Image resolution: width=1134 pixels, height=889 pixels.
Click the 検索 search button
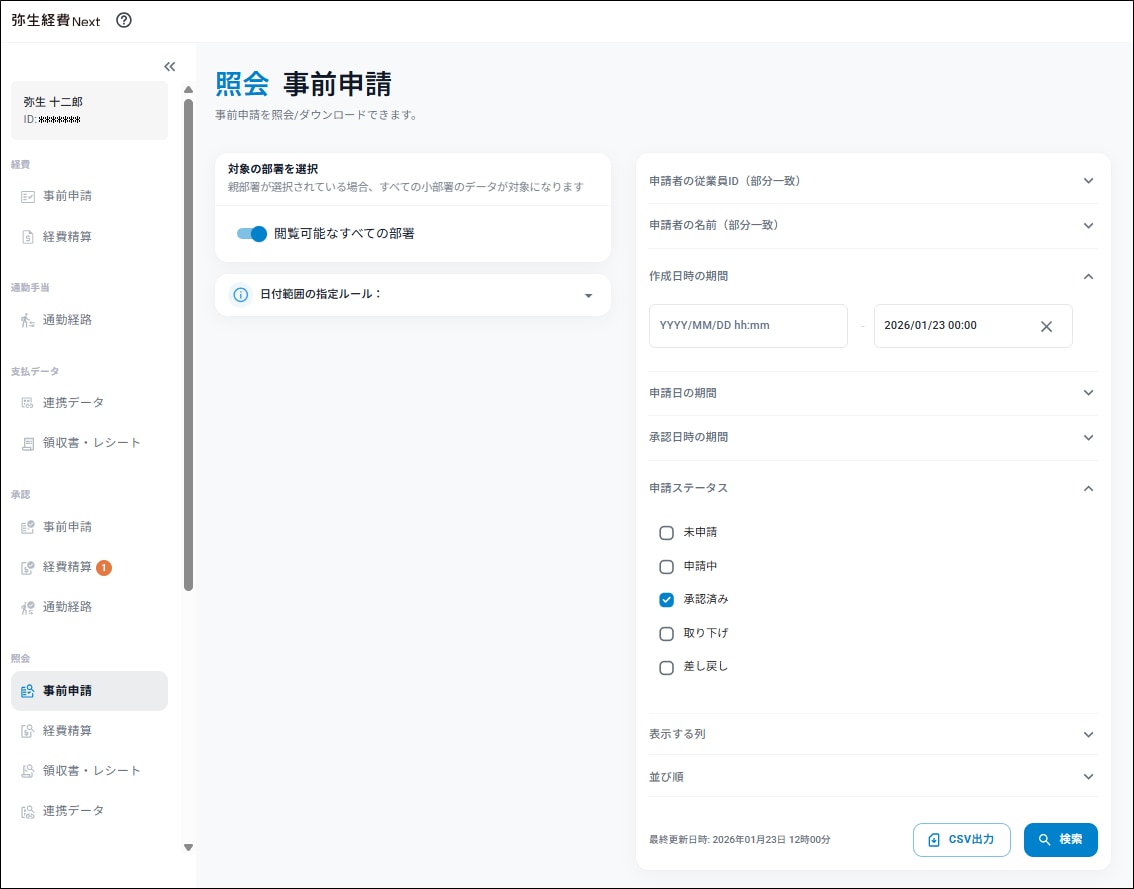coord(1060,840)
